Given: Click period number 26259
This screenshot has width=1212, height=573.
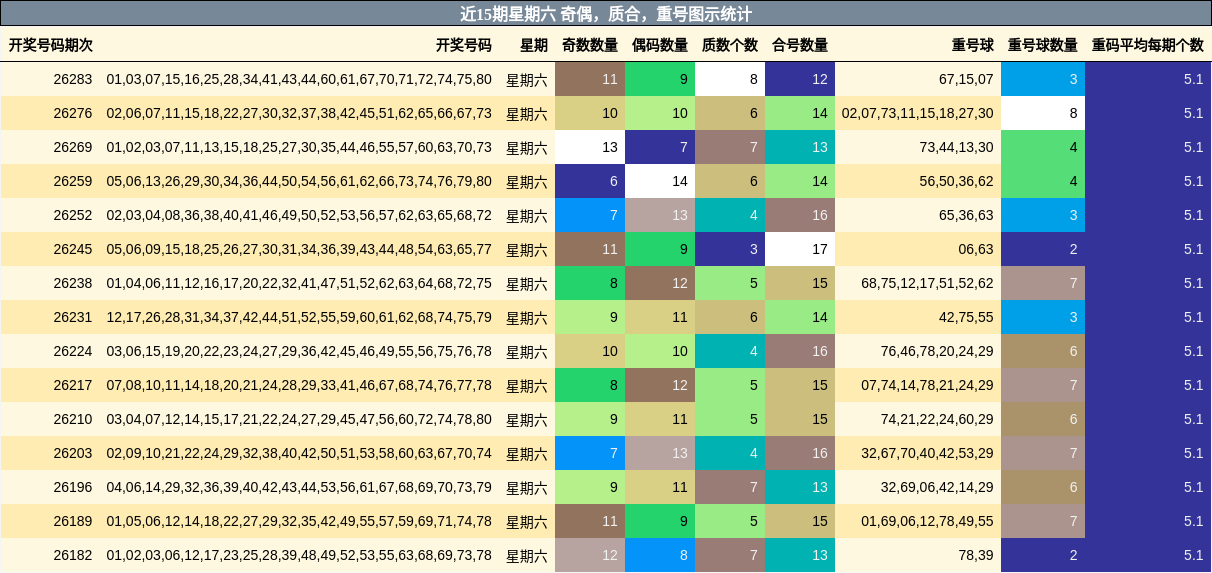Looking at the screenshot, I should (73, 181).
